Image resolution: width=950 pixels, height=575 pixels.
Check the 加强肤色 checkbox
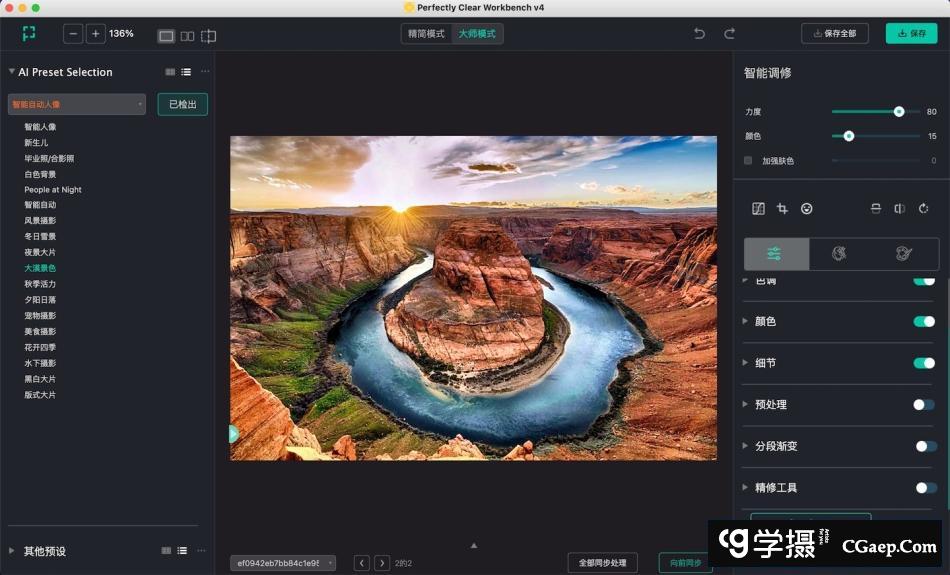[748, 160]
